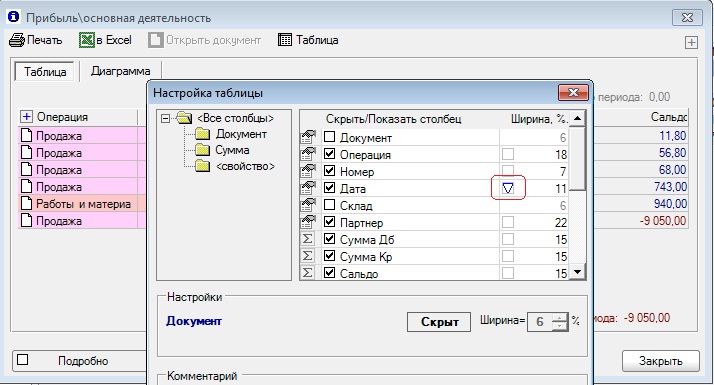Uncheck the Сальдо column checkbox
The width and height of the screenshot is (714, 385).
[x=329, y=272]
